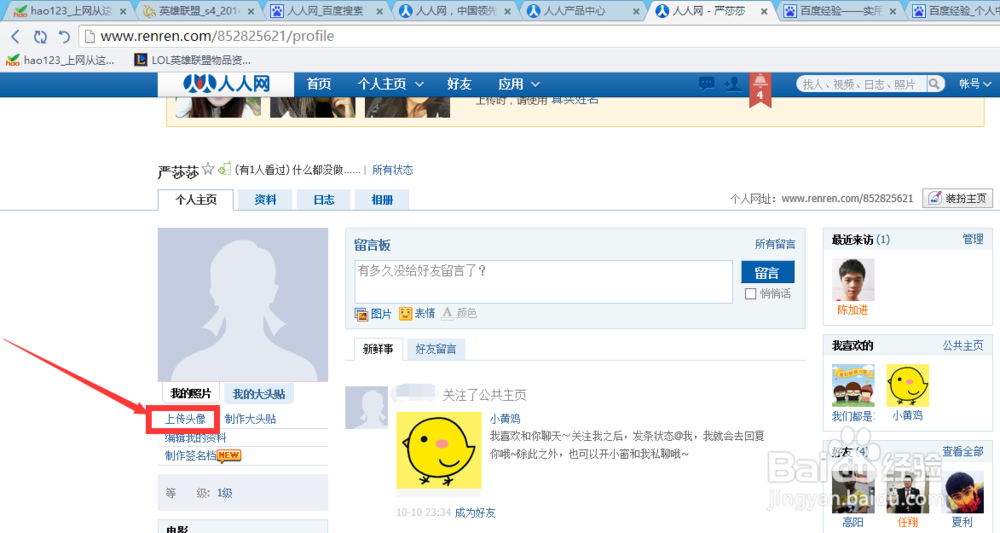Open 制作签名档 link

coord(190,455)
